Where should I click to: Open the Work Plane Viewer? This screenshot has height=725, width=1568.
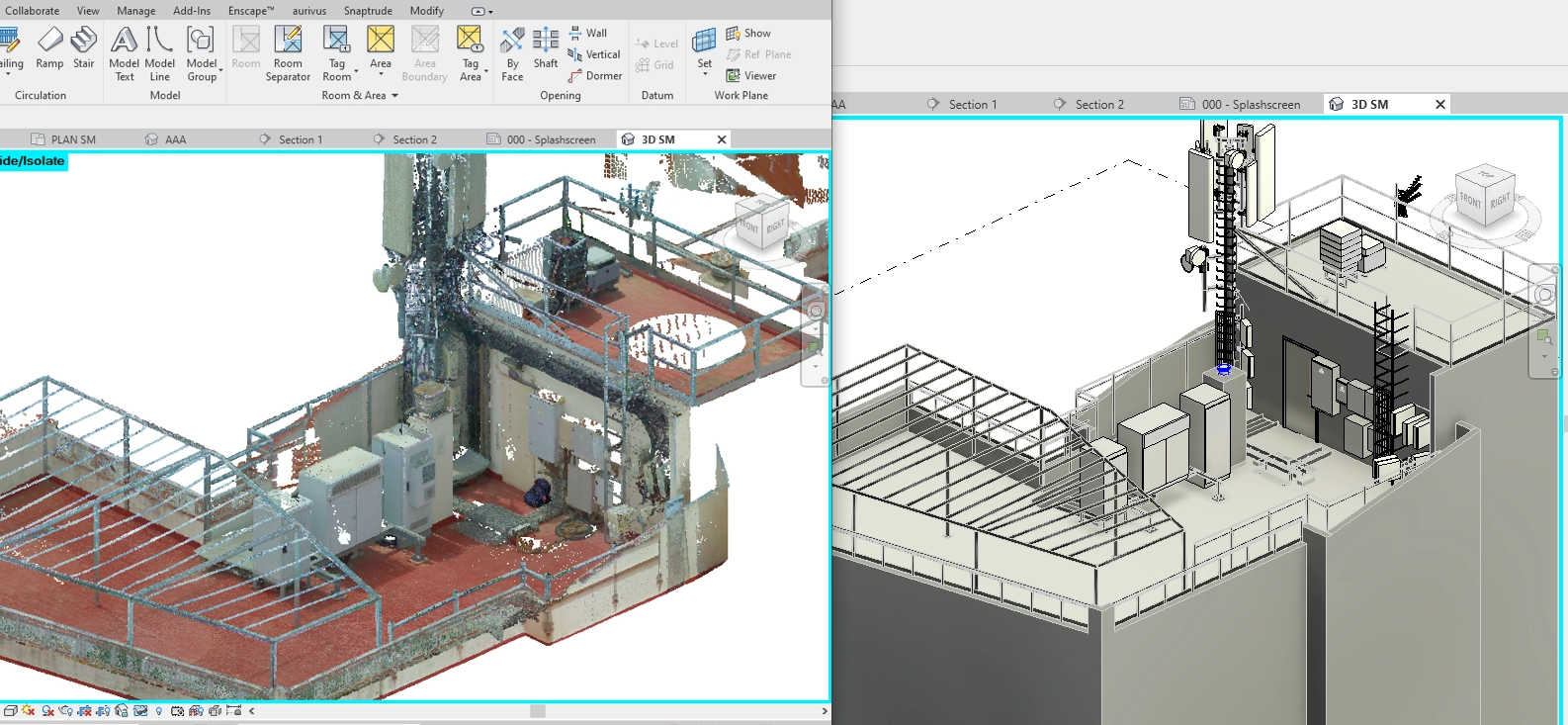750,76
